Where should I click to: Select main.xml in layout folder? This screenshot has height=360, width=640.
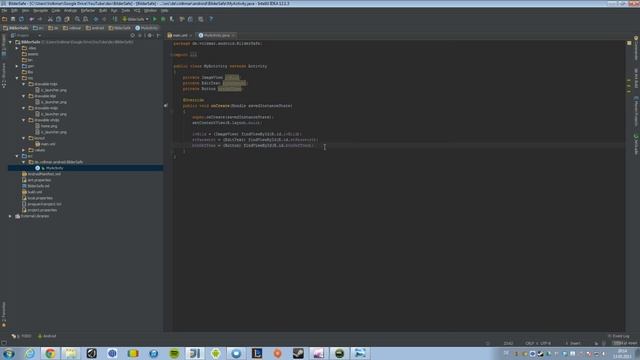[48, 144]
